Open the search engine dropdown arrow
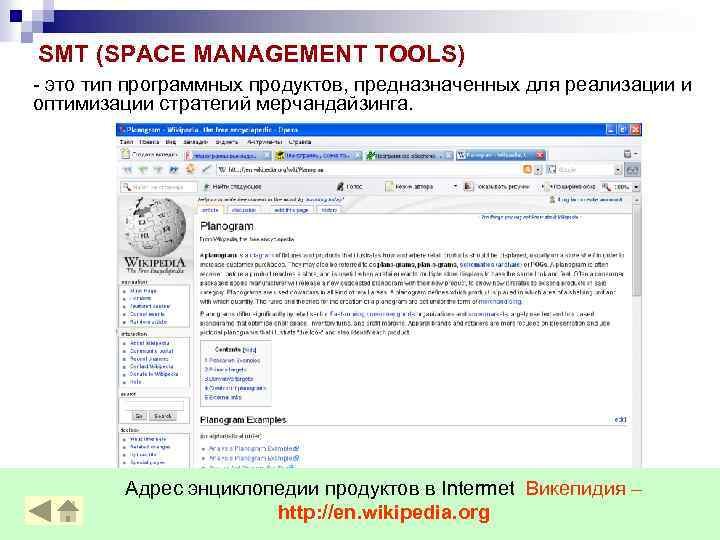 point(618,170)
